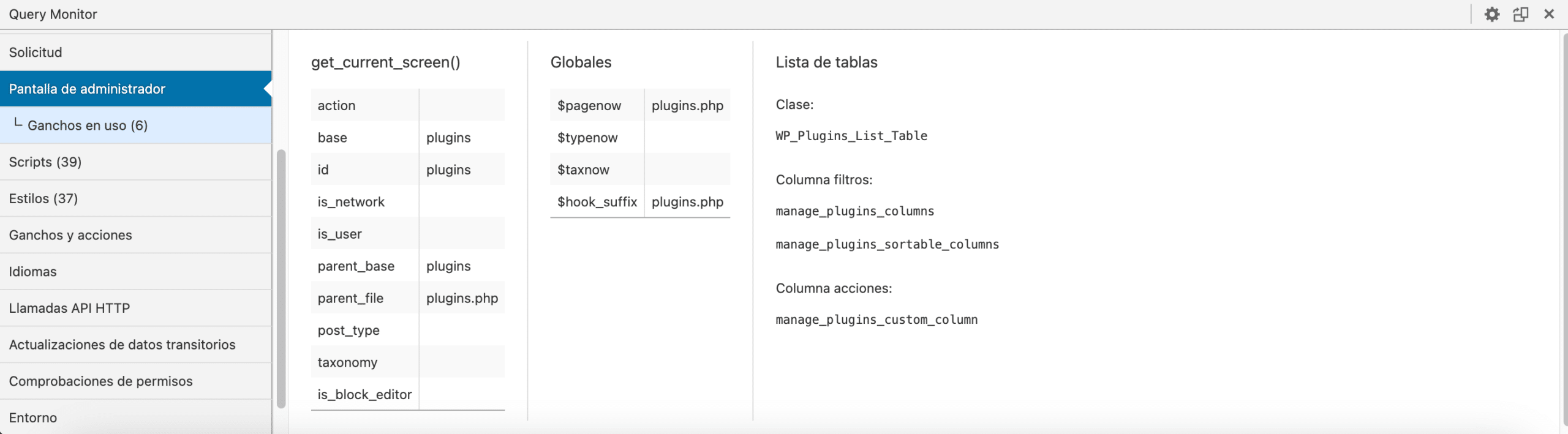Viewport: 1568px width, 434px height.
Task: Switch to the Idiomas panel
Action: tap(32, 272)
